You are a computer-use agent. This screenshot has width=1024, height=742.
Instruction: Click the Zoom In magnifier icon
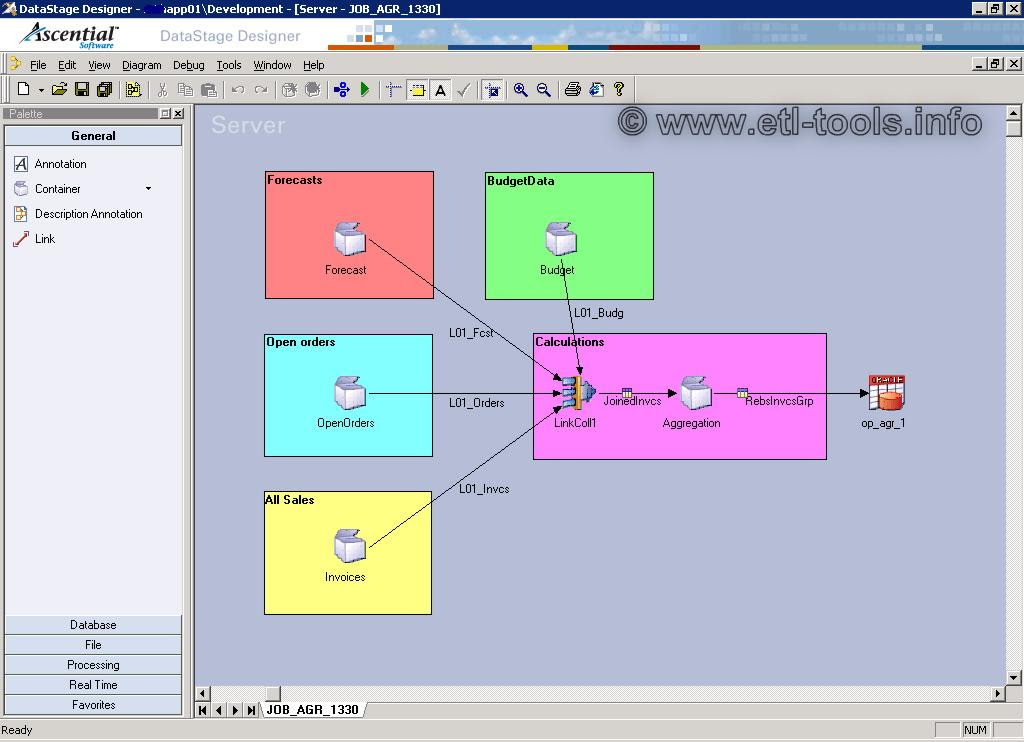coord(520,89)
